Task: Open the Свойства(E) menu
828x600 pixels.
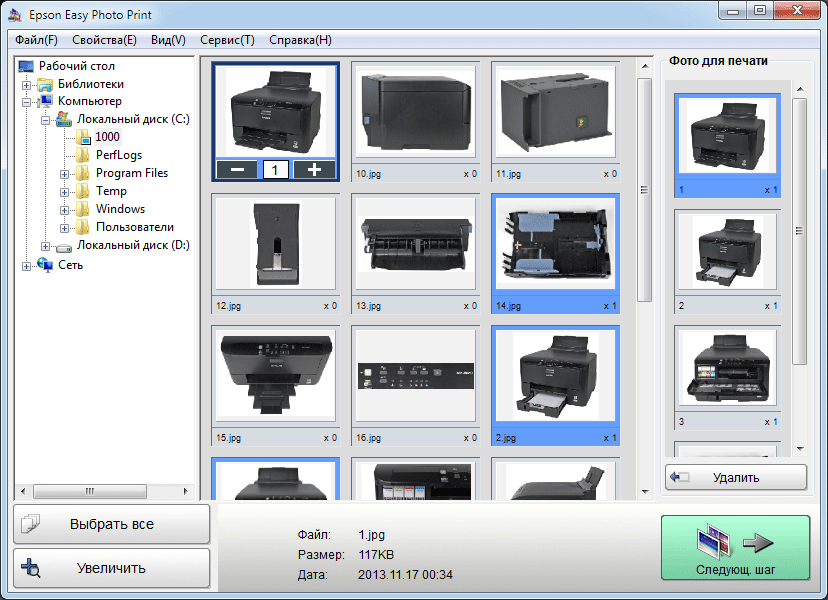Action: (x=104, y=40)
